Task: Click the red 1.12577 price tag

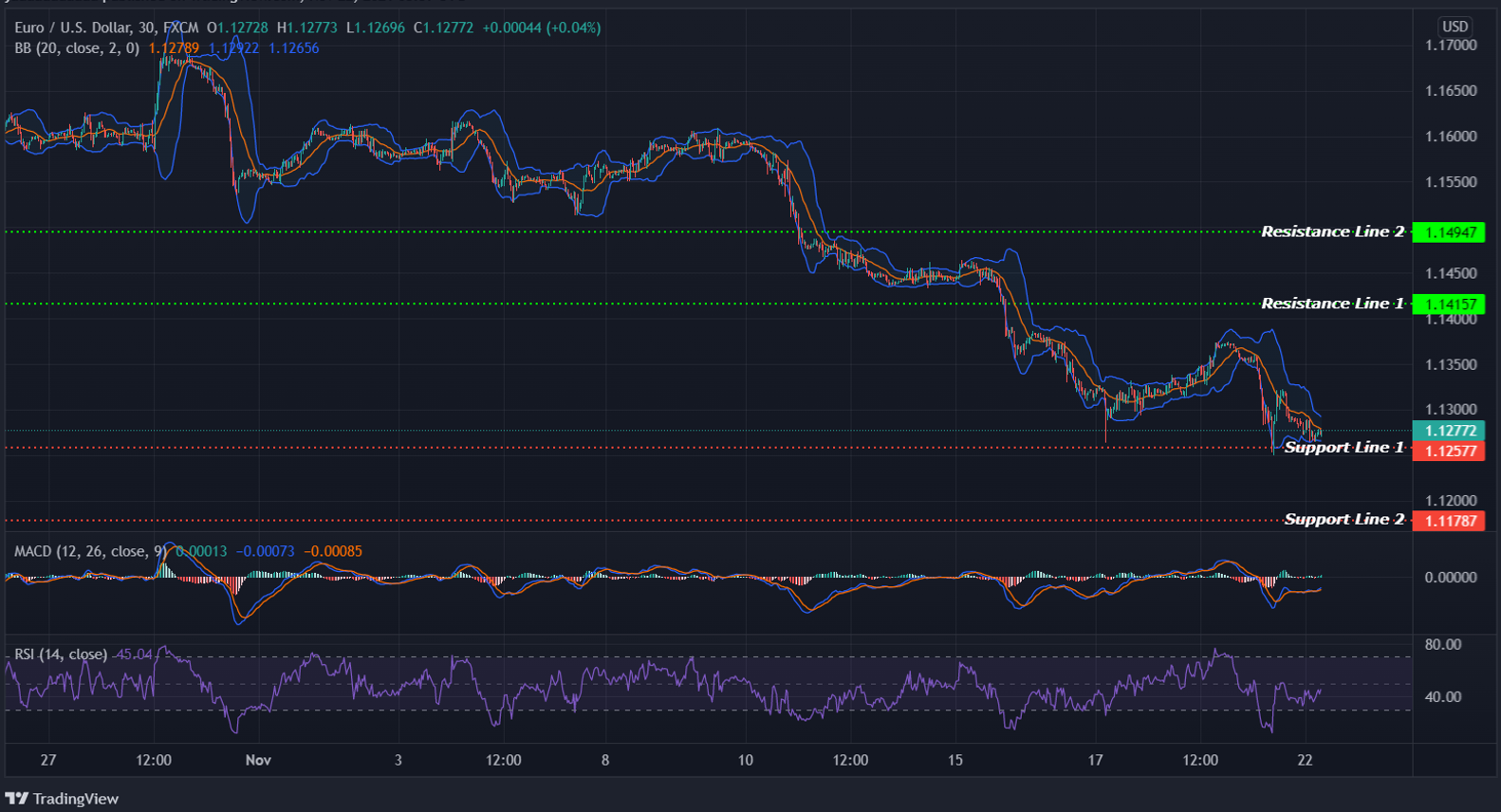Action: click(x=1449, y=451)
